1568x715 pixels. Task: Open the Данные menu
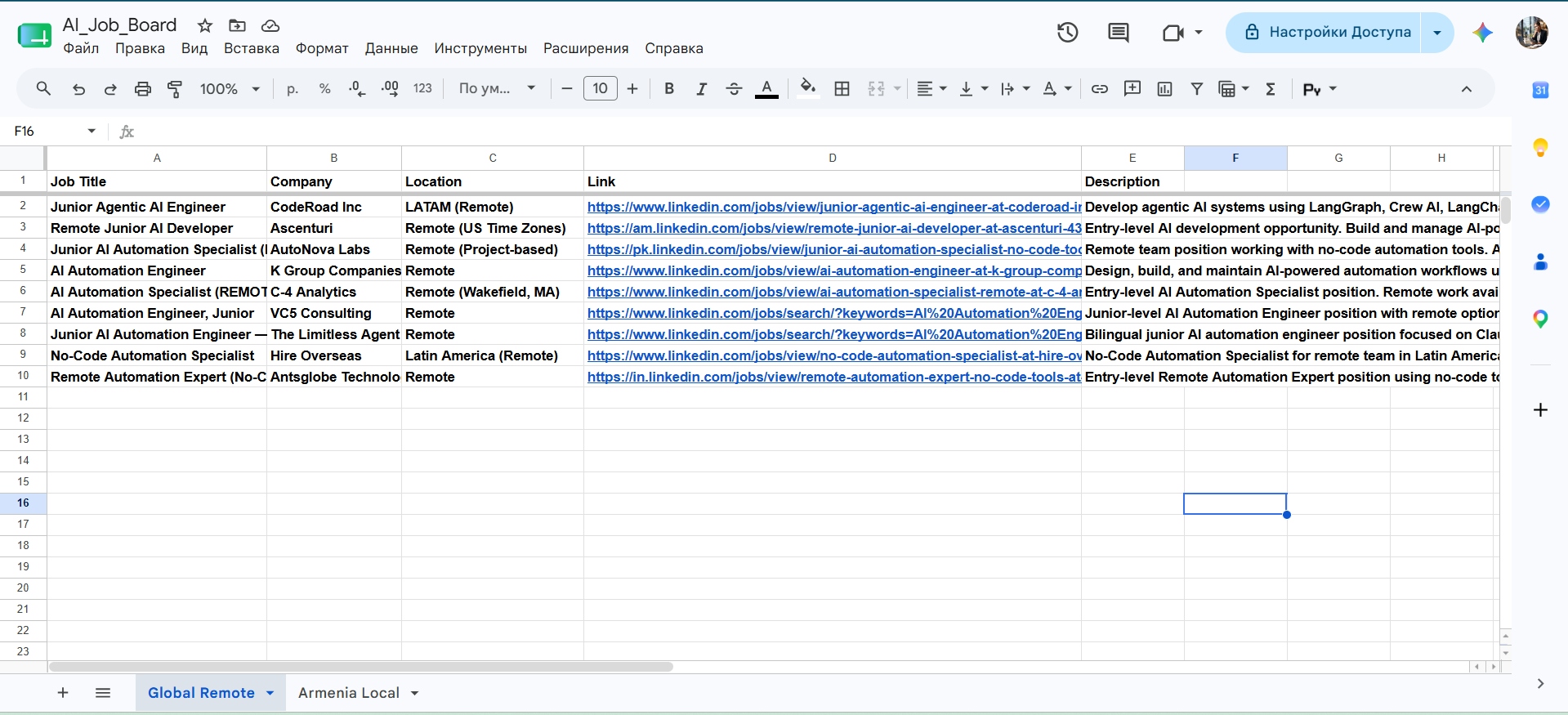point(391,48)
